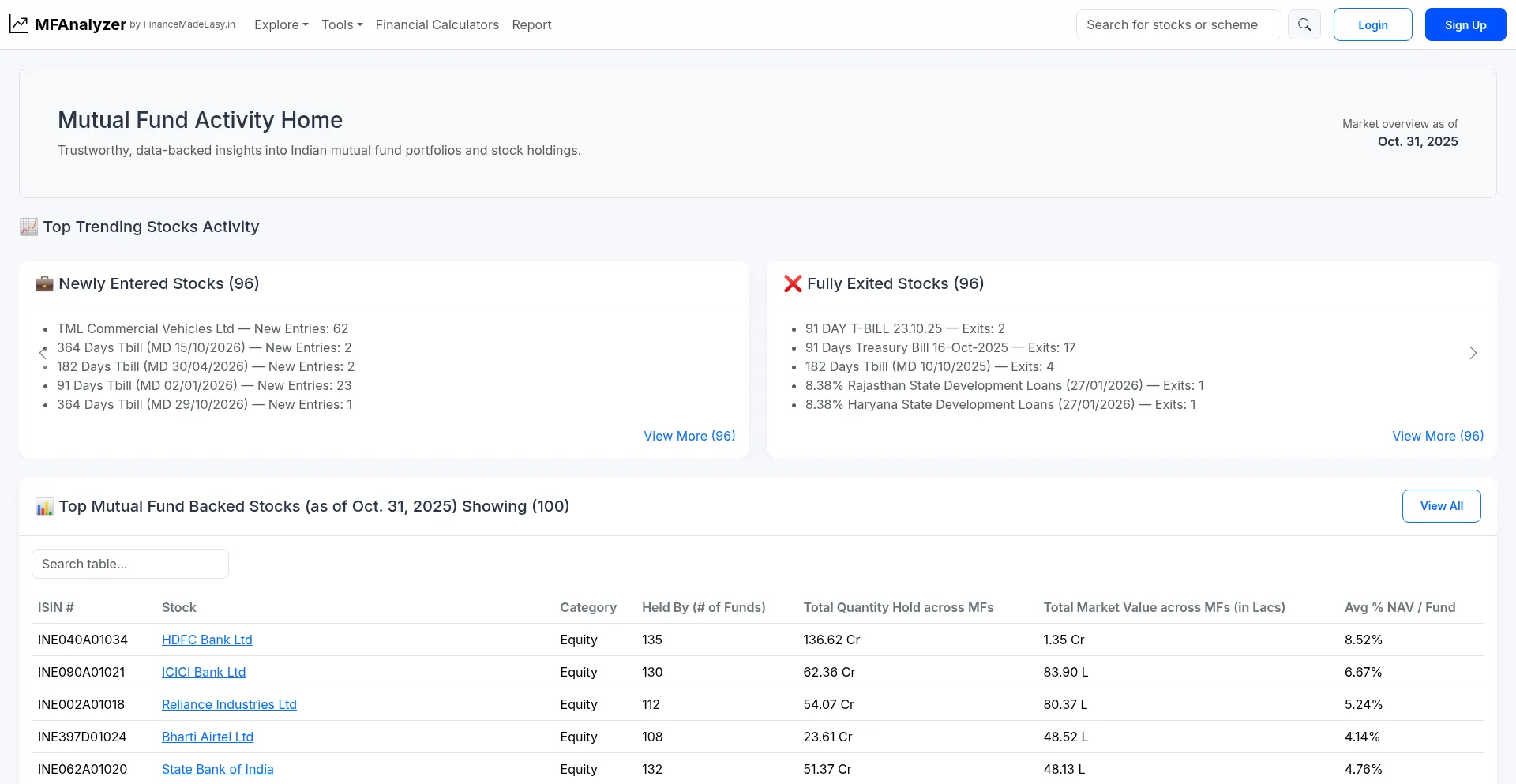Click Avg % NAV / Fund header
The height and width of the screenshot is (784, 1516).
point(1400,607)
